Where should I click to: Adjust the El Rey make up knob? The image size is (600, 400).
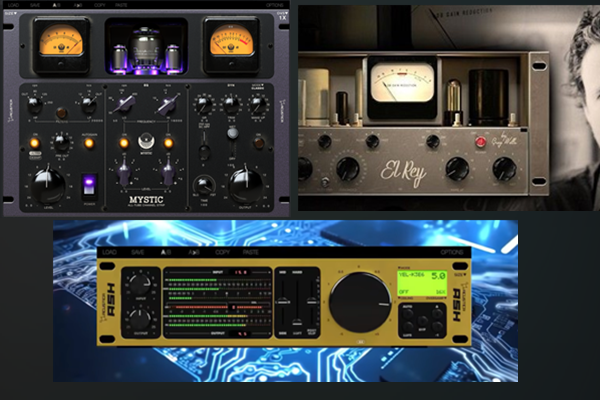(457, 169)
